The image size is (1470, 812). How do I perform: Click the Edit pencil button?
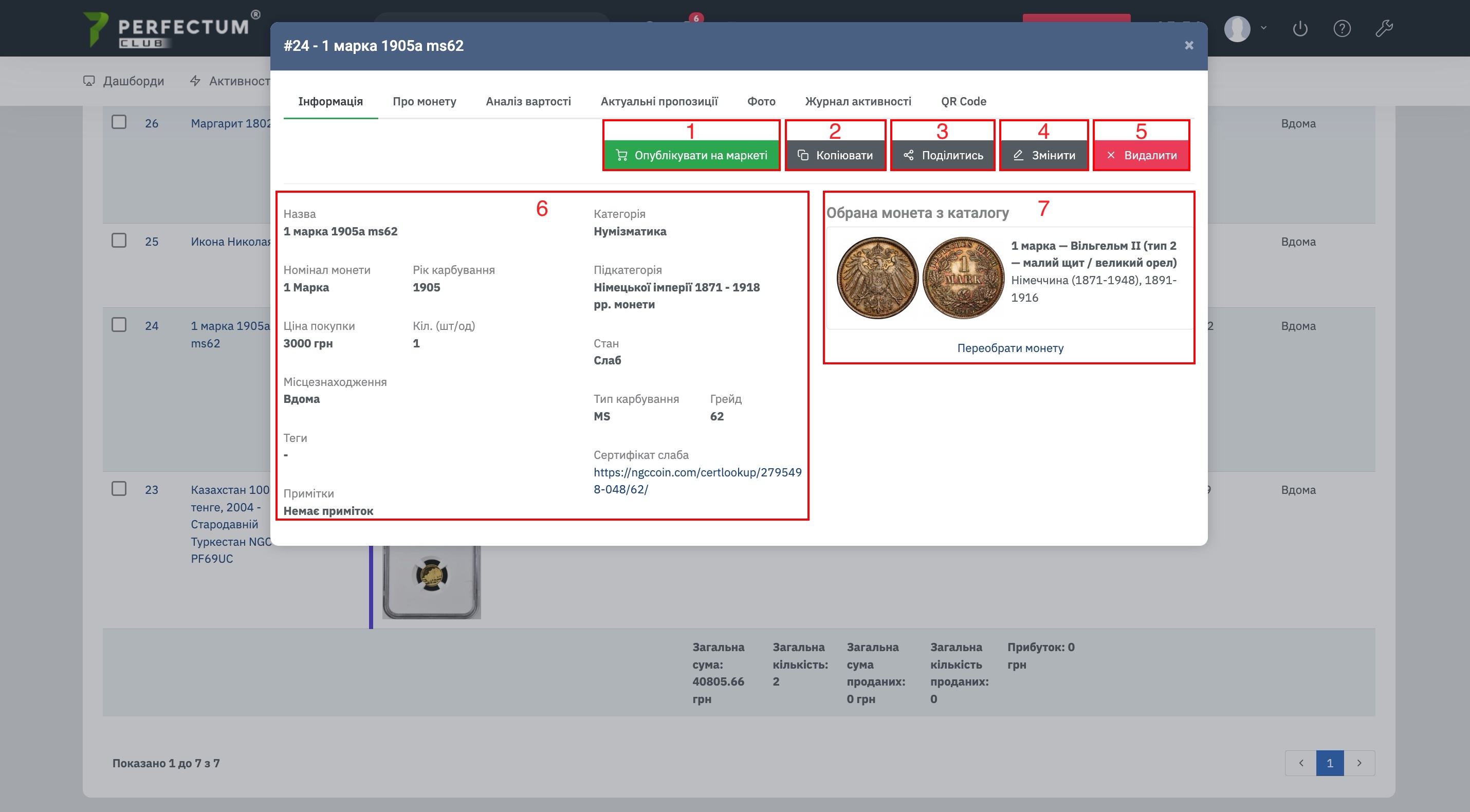(x=1044, y=155)
